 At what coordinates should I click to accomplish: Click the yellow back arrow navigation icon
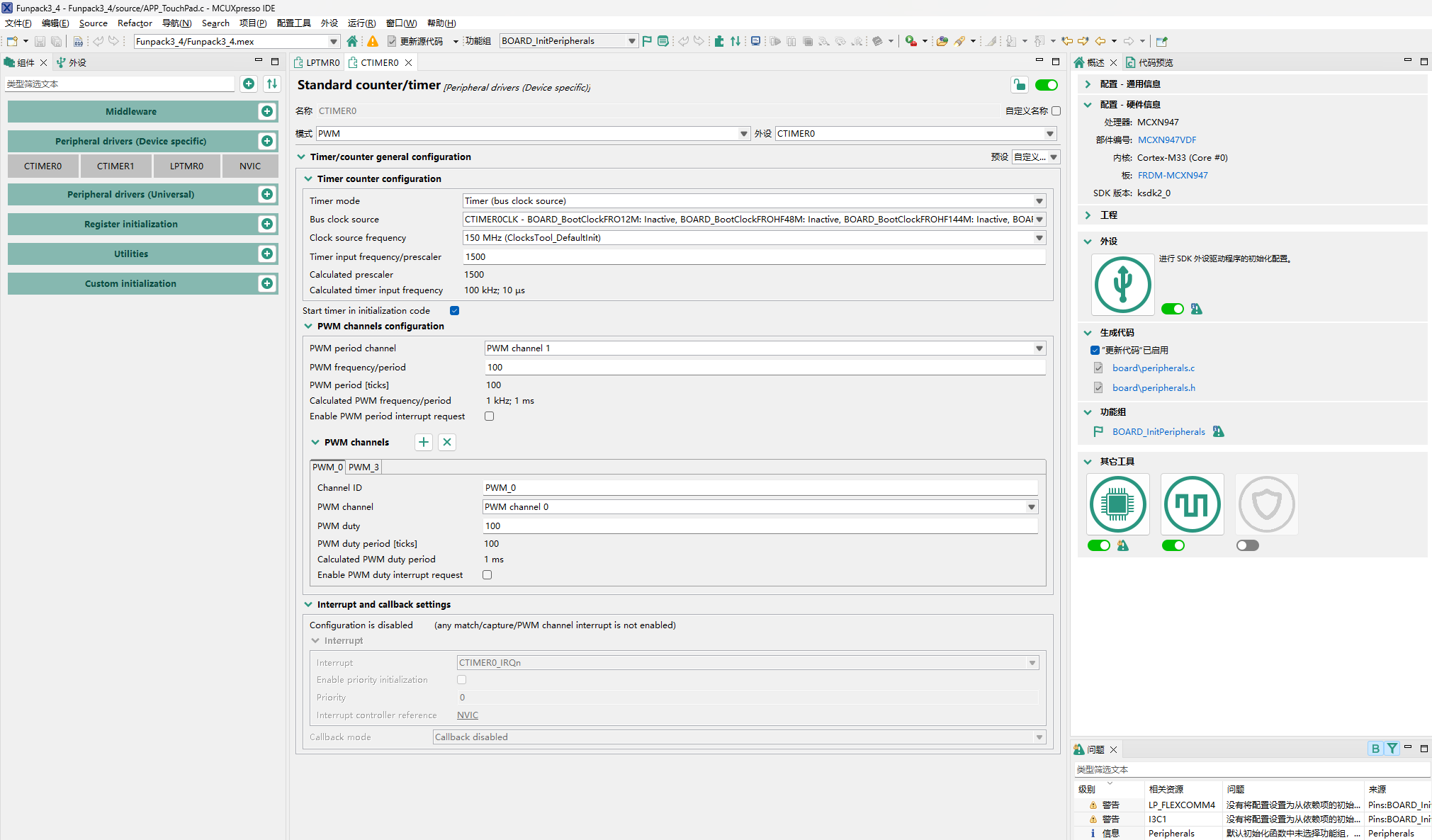tap(1100, 41)
